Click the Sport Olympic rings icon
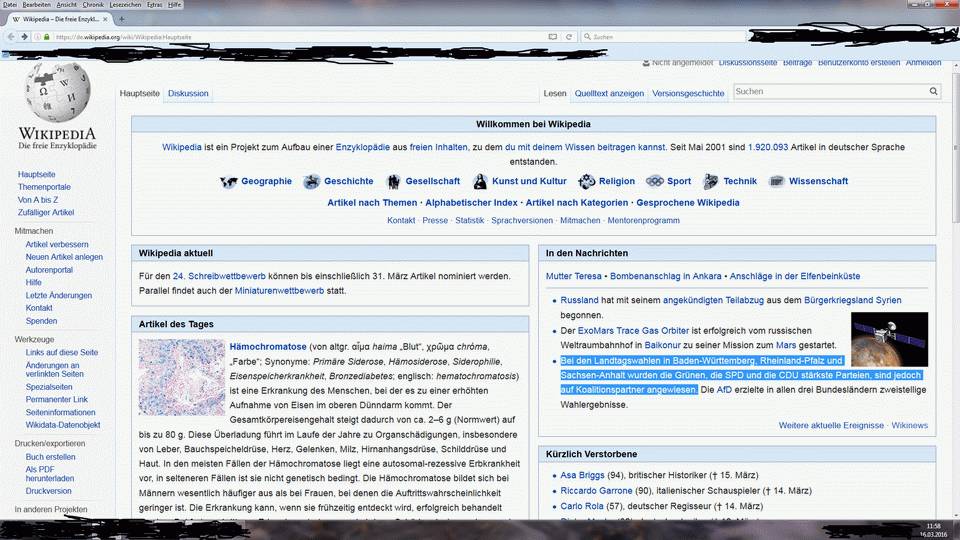 click(654, 181)
